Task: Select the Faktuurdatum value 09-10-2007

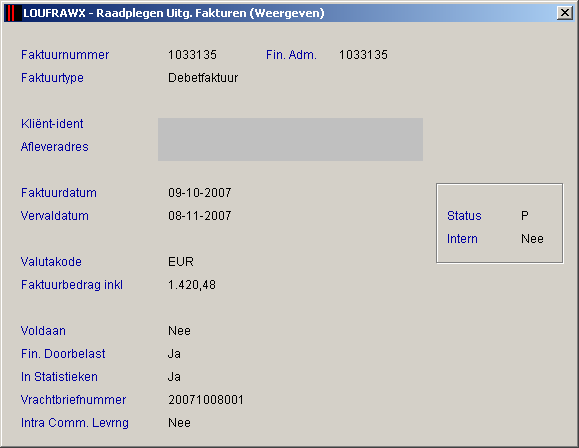Action: tap(199, 193)
